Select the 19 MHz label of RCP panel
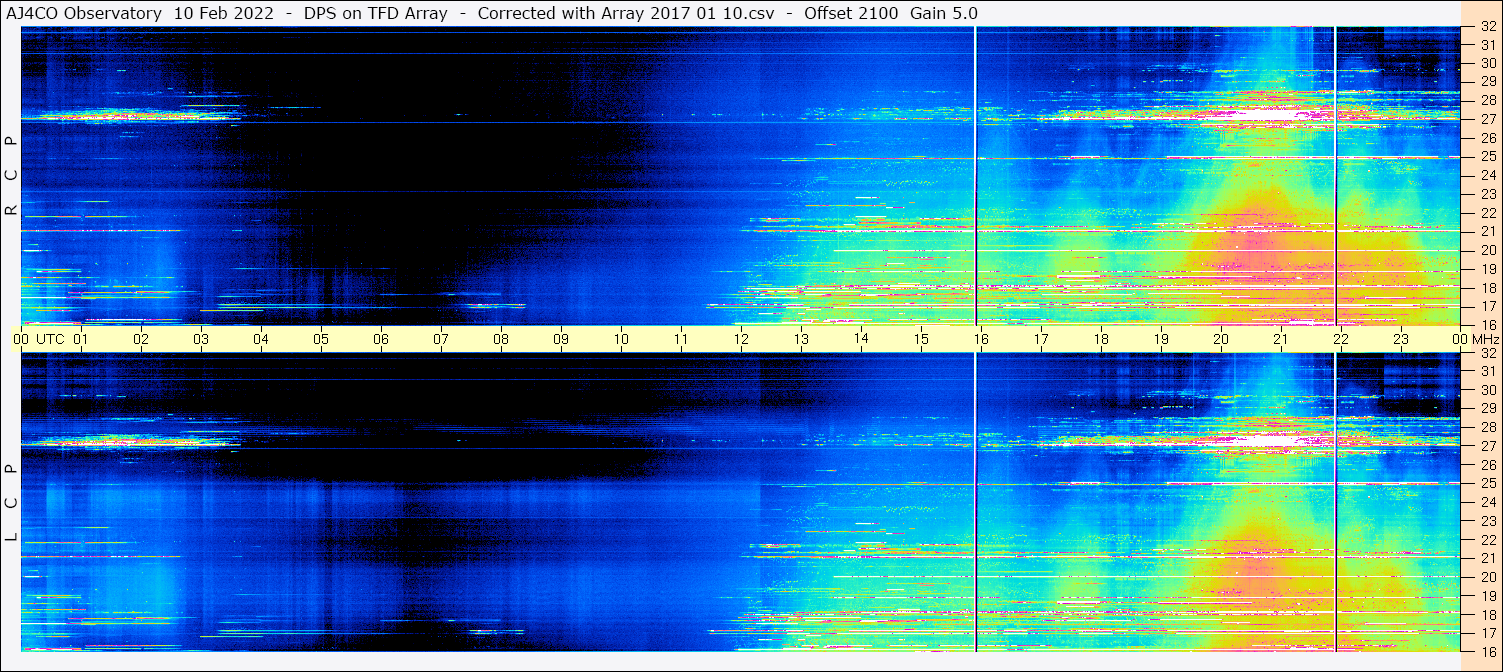 1487,269
